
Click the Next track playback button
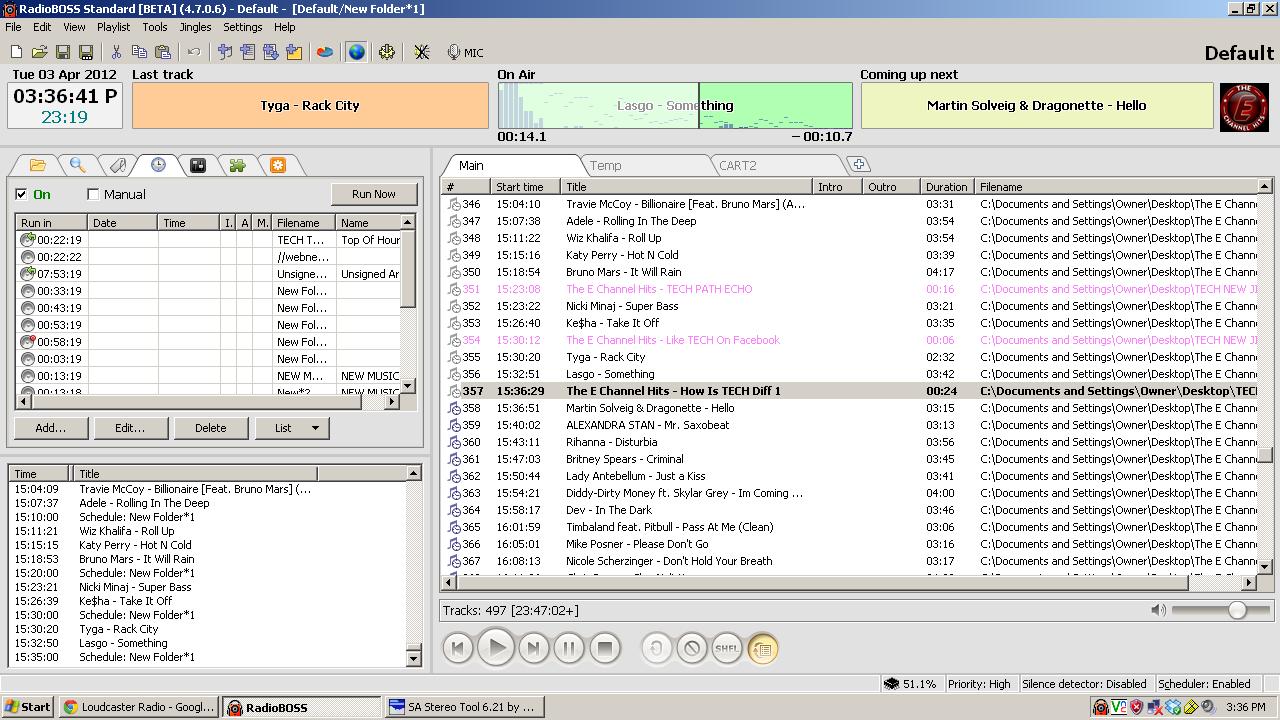(533, 648)
